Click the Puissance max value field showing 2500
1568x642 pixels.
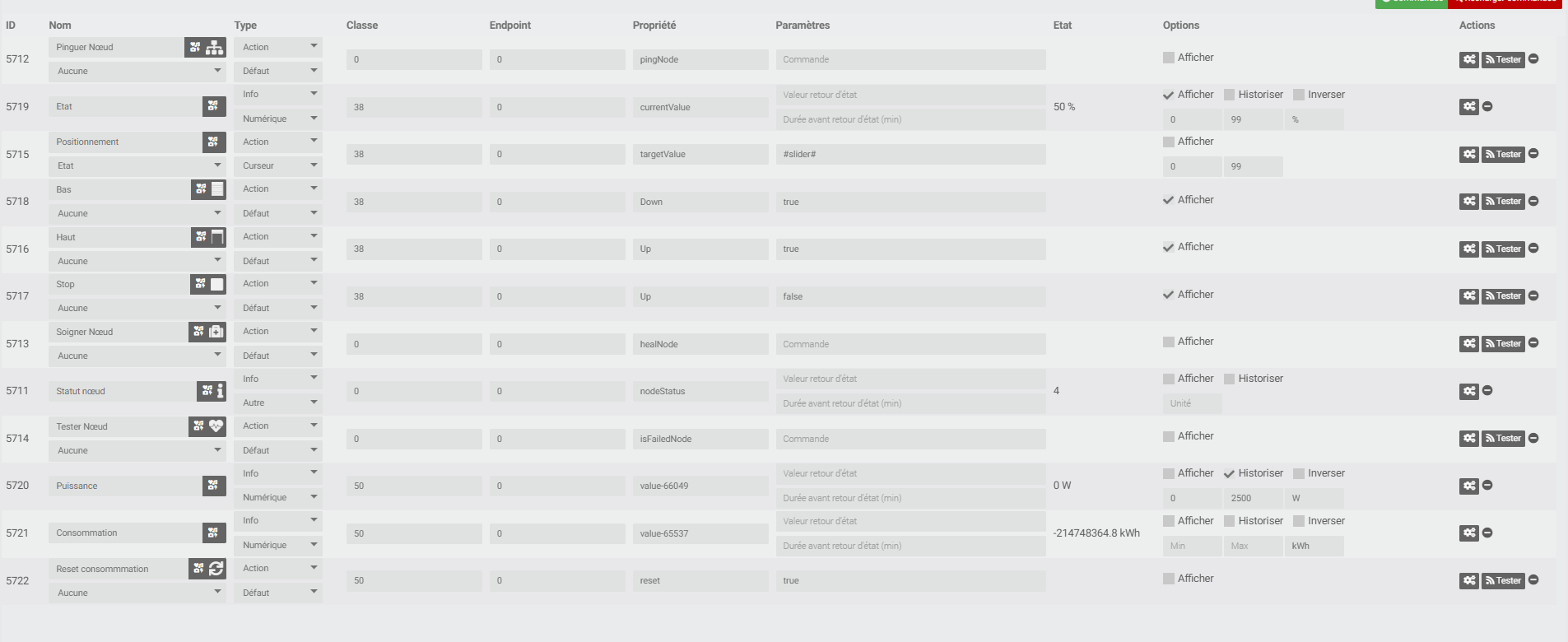click(1251, 498)
